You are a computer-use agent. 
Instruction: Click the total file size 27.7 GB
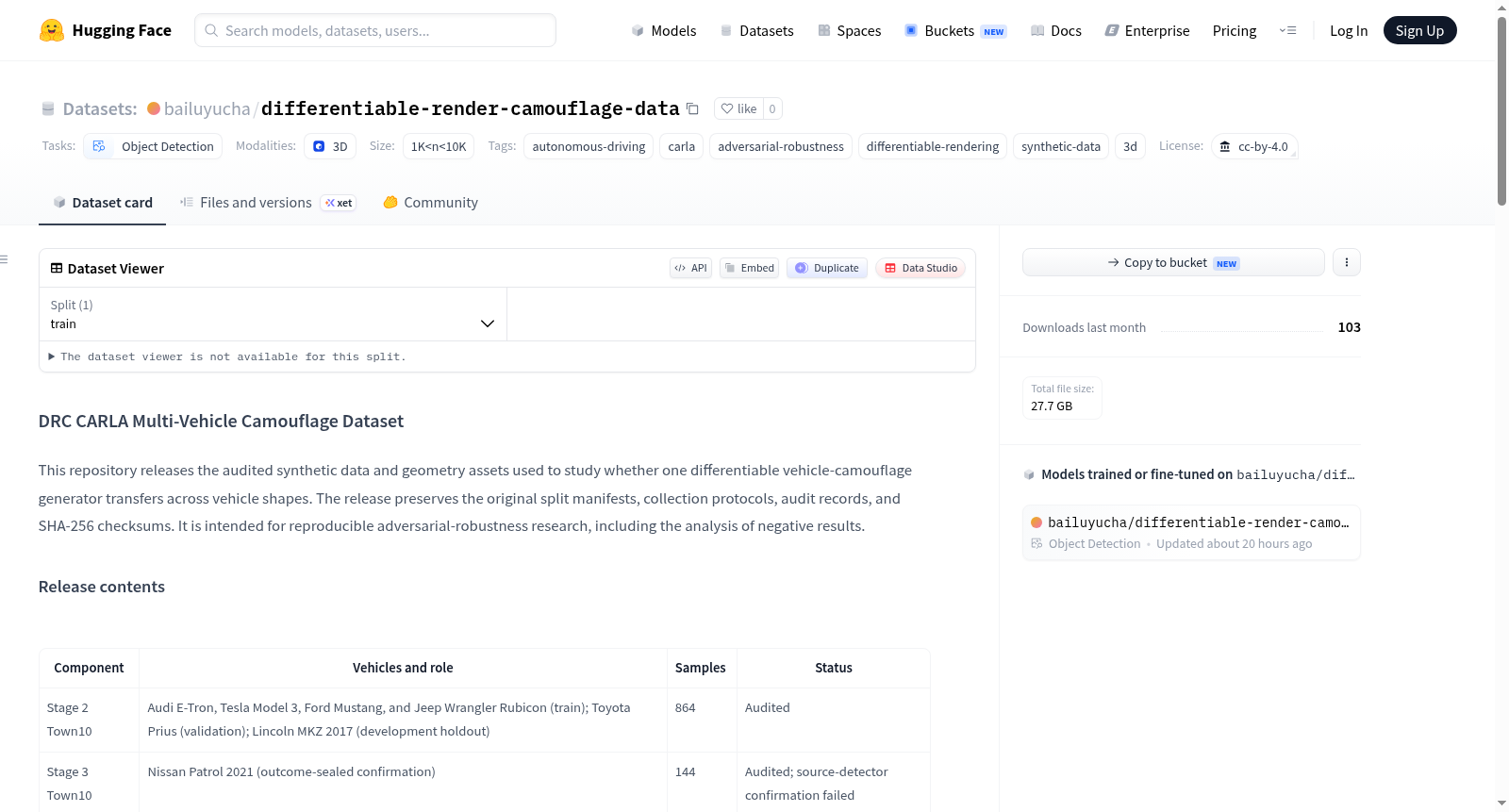(1052, 406)
